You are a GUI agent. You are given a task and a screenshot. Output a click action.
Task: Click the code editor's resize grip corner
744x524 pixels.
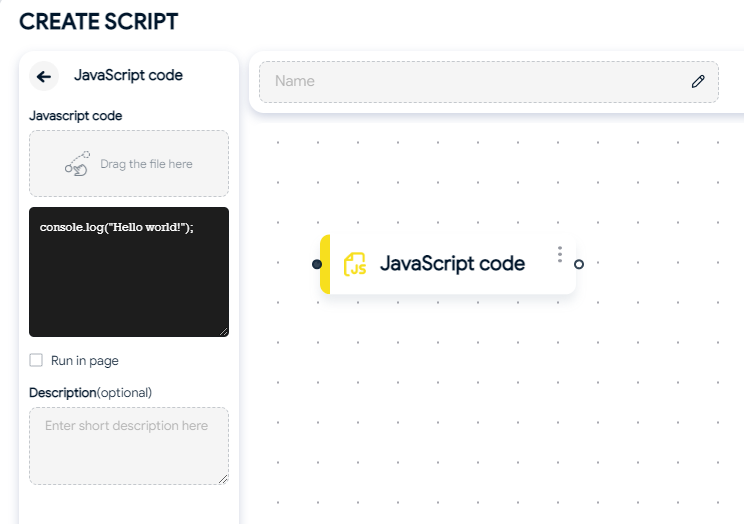click(223, 332)
